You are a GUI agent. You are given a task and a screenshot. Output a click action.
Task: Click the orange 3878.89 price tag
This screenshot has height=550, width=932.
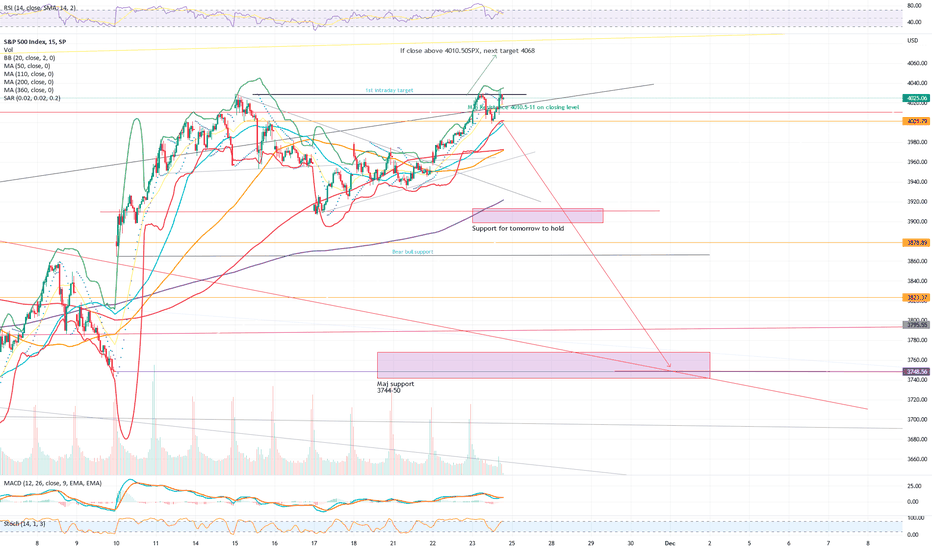click(915, 243)
